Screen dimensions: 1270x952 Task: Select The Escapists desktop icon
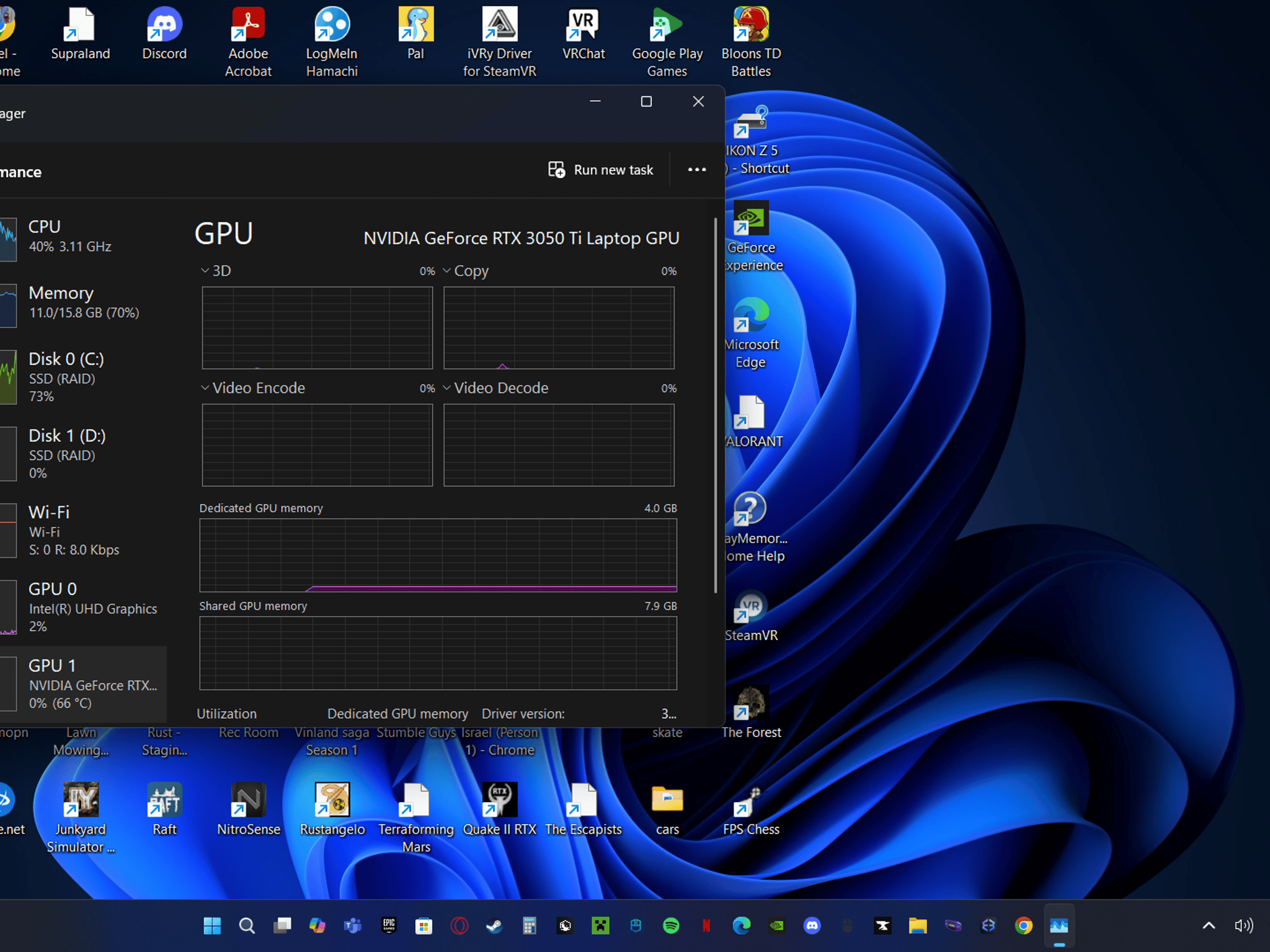[x=584, y=809]
